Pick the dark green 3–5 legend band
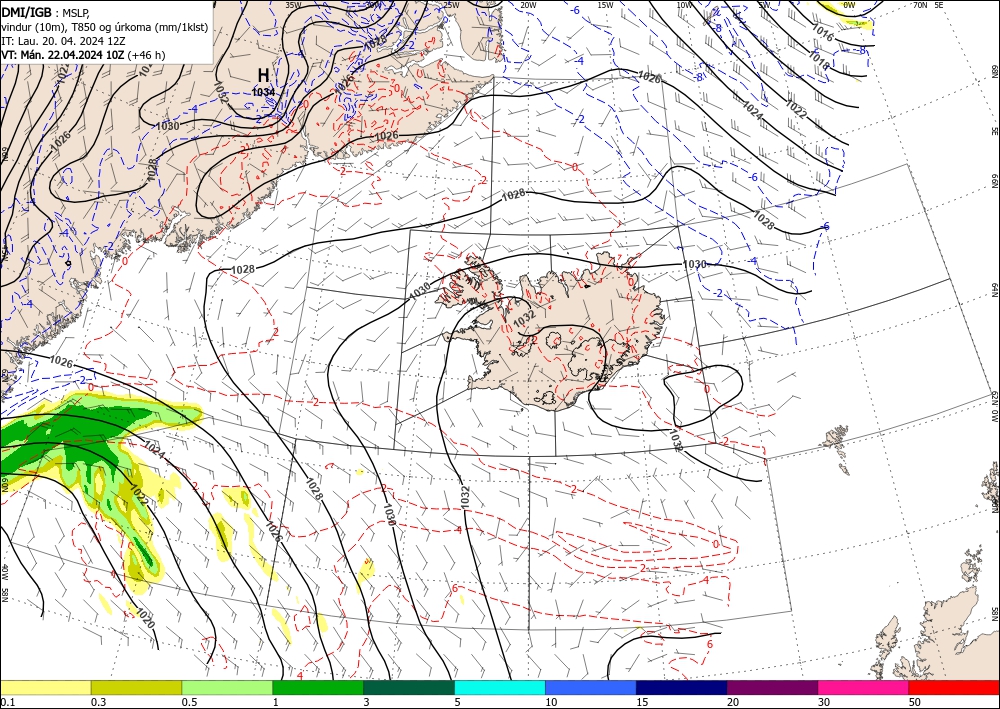This screenshot has width=1000, height=709. (409, 687)
